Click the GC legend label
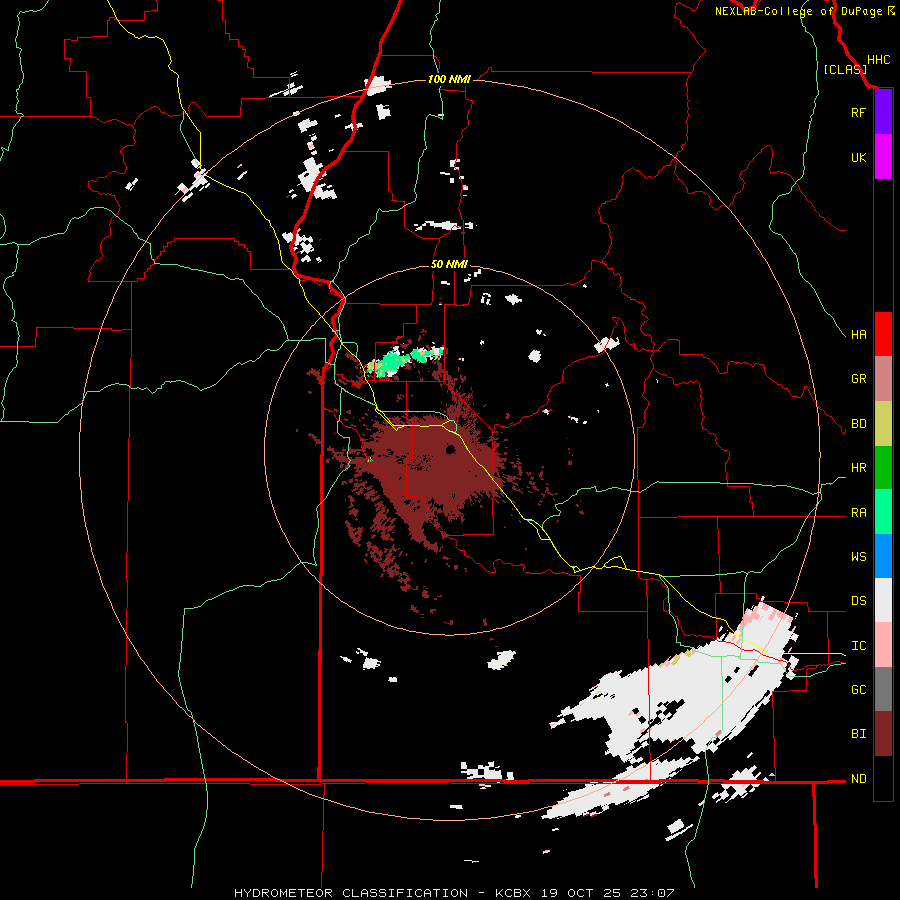 point(858,690)
